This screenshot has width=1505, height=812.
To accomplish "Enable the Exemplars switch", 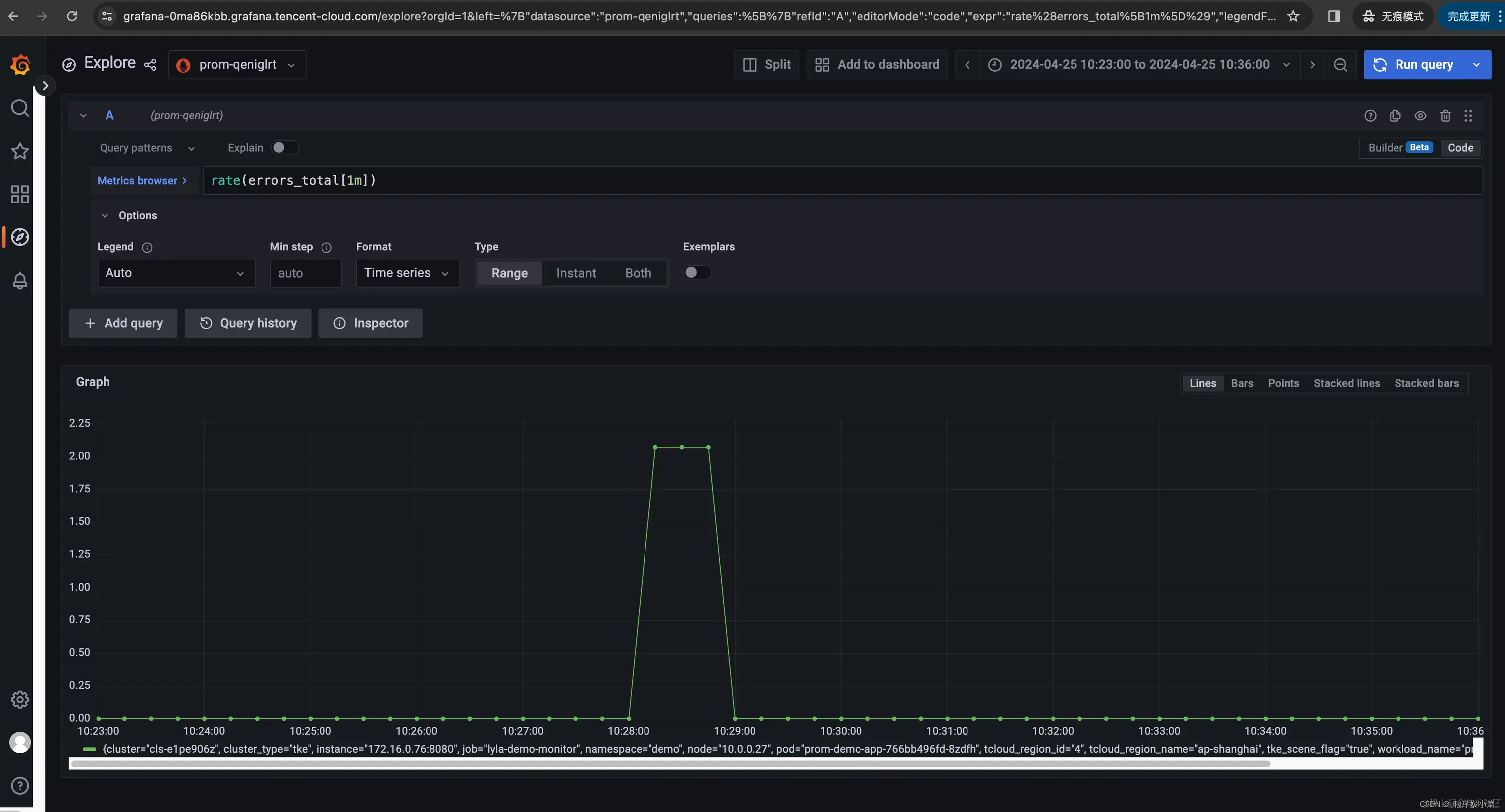I will click(697, 272).
